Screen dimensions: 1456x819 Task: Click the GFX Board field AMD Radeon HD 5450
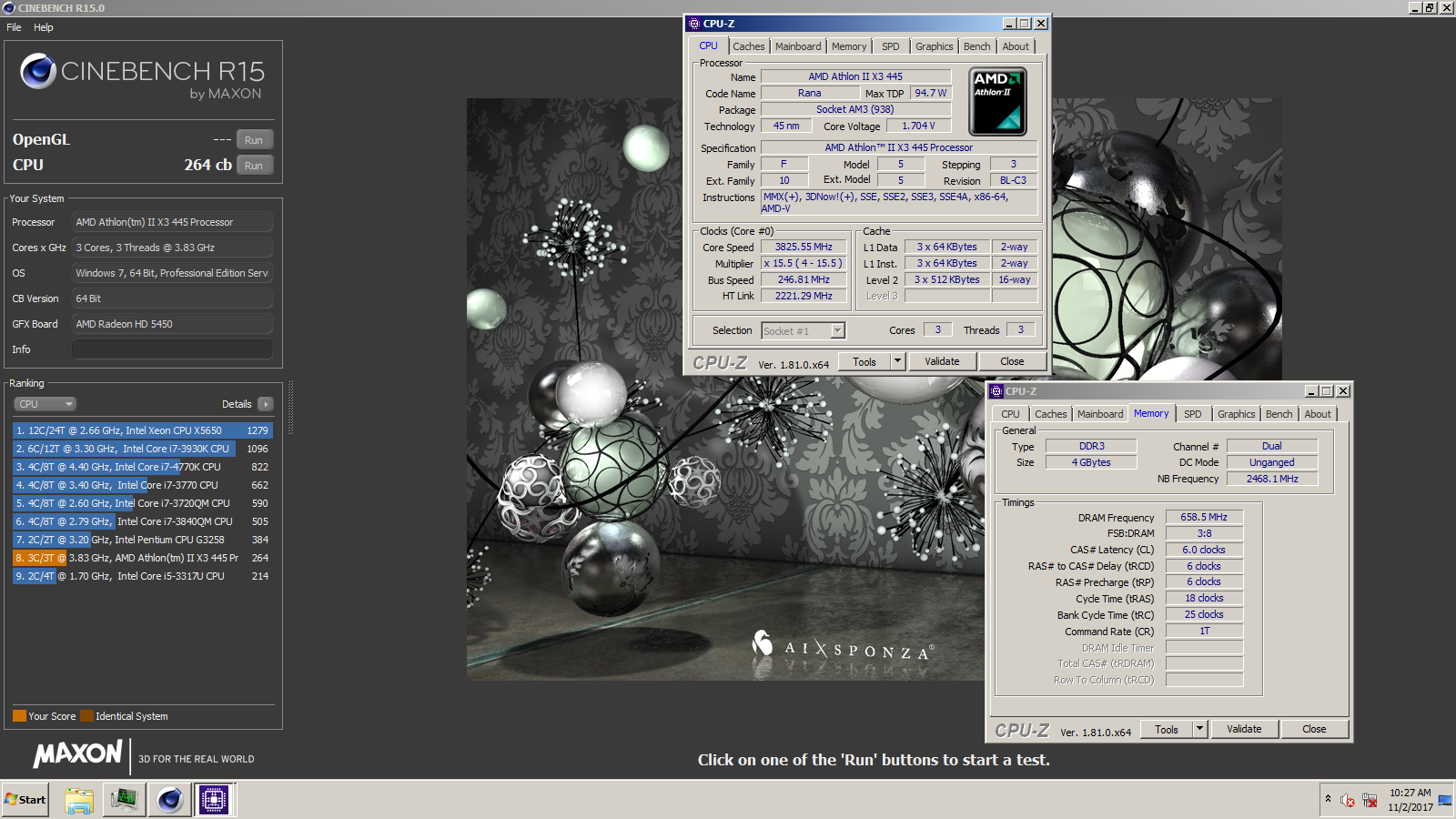coord(172,324)
